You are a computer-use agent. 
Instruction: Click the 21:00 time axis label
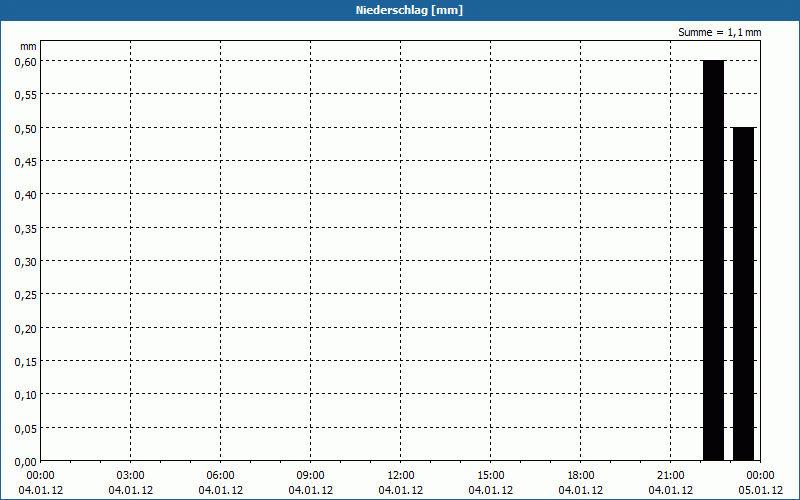(670, 475)
